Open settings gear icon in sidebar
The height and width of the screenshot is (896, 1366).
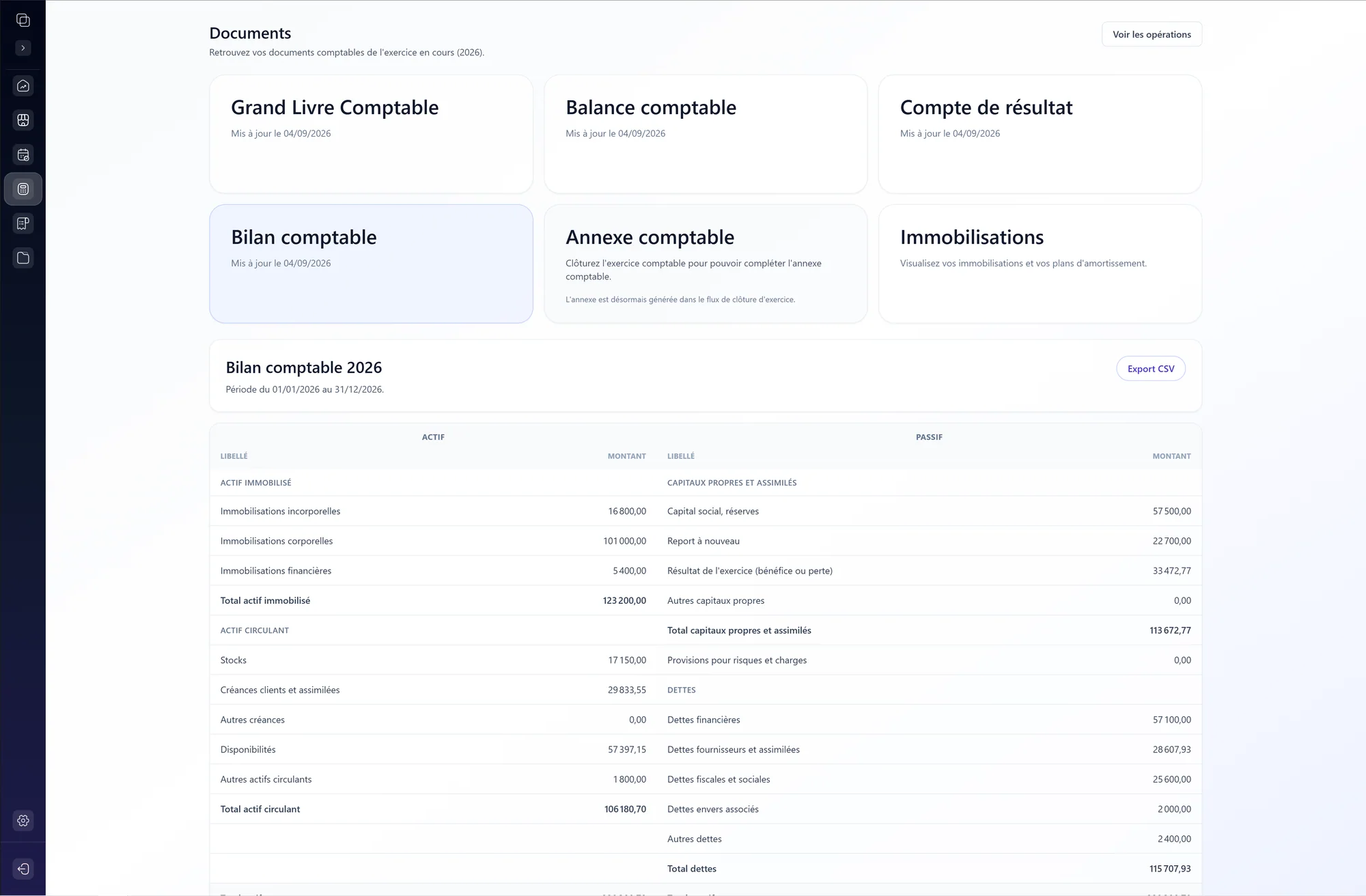pyautogui.click(x=23, y=820)
